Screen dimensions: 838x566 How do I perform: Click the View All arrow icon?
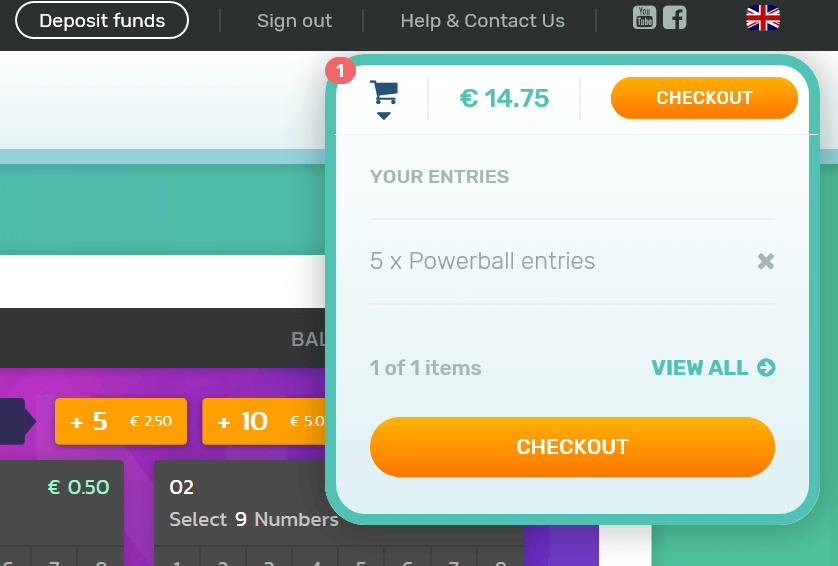(x=766, y=368)
